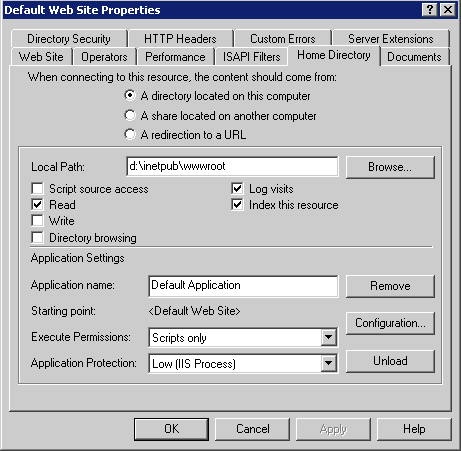Image resolution: width=461 pixels, height=451 pixels.
Task: Enable the Script source access checkbox
Action: pos(37,188)
